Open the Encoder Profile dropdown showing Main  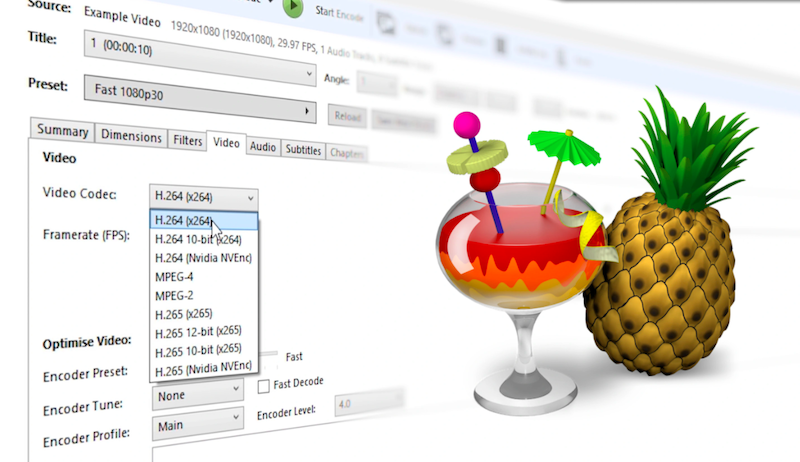click(197, 423)
